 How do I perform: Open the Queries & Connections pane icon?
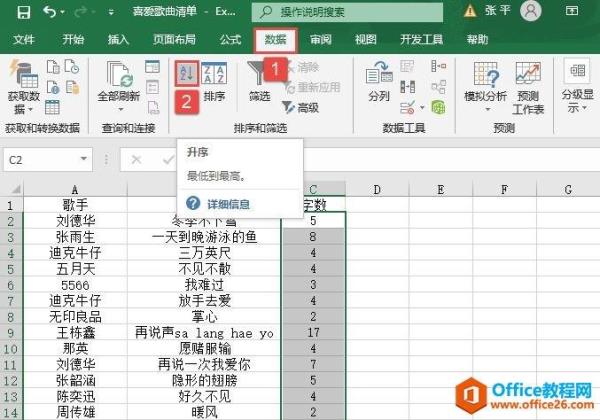152,67
